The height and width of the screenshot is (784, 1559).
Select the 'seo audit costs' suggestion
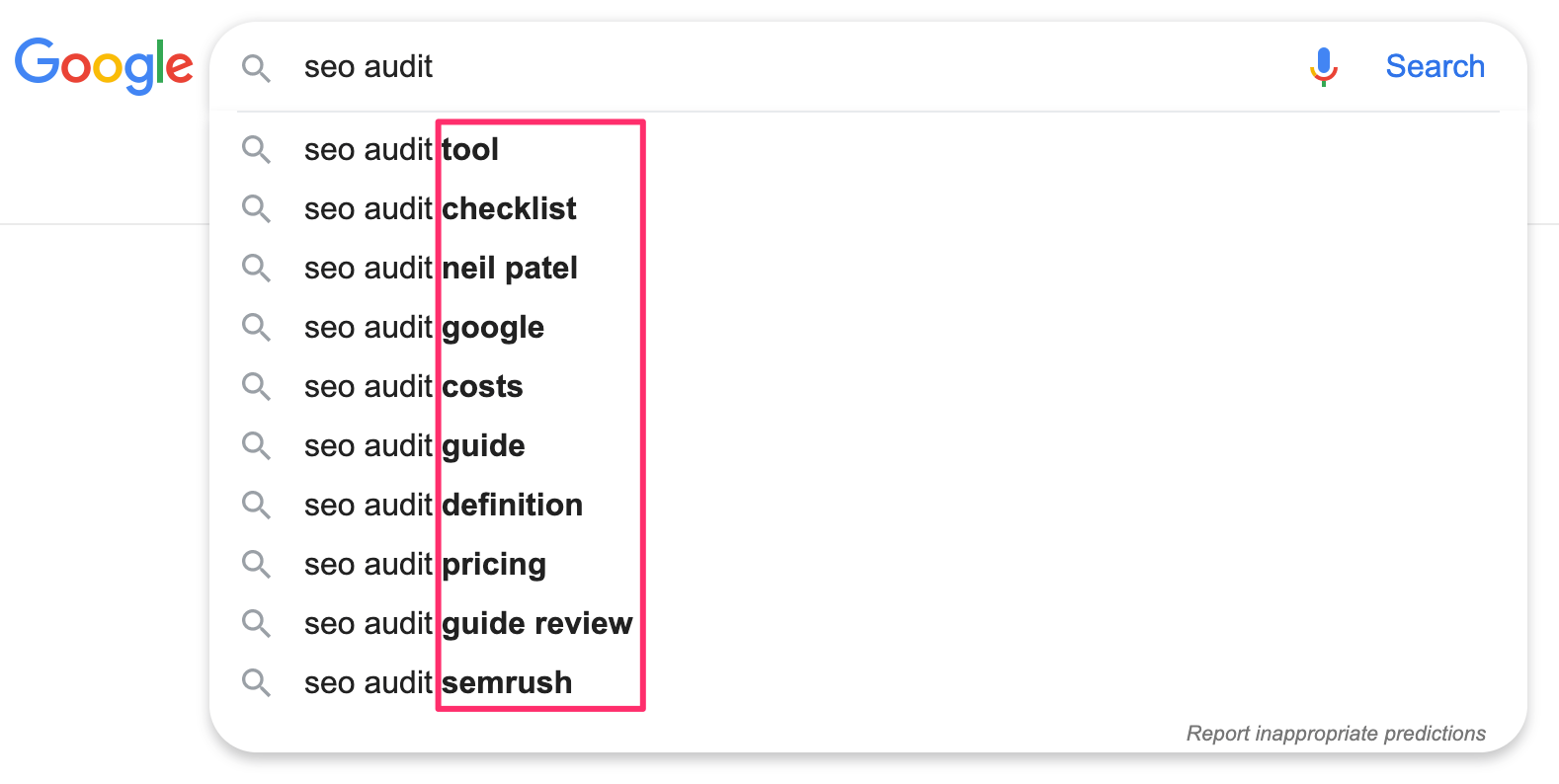click(x=413, y=387)
